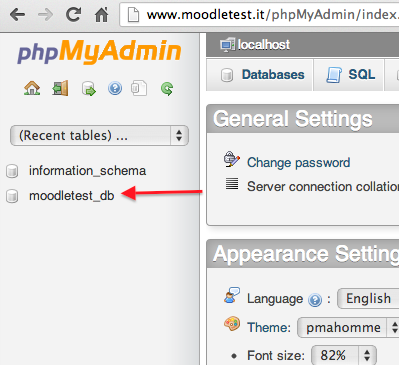Open the Language dropdown showing English
Image resolution: width=399 pixels, height=365 pixels.
coord(368,299)
